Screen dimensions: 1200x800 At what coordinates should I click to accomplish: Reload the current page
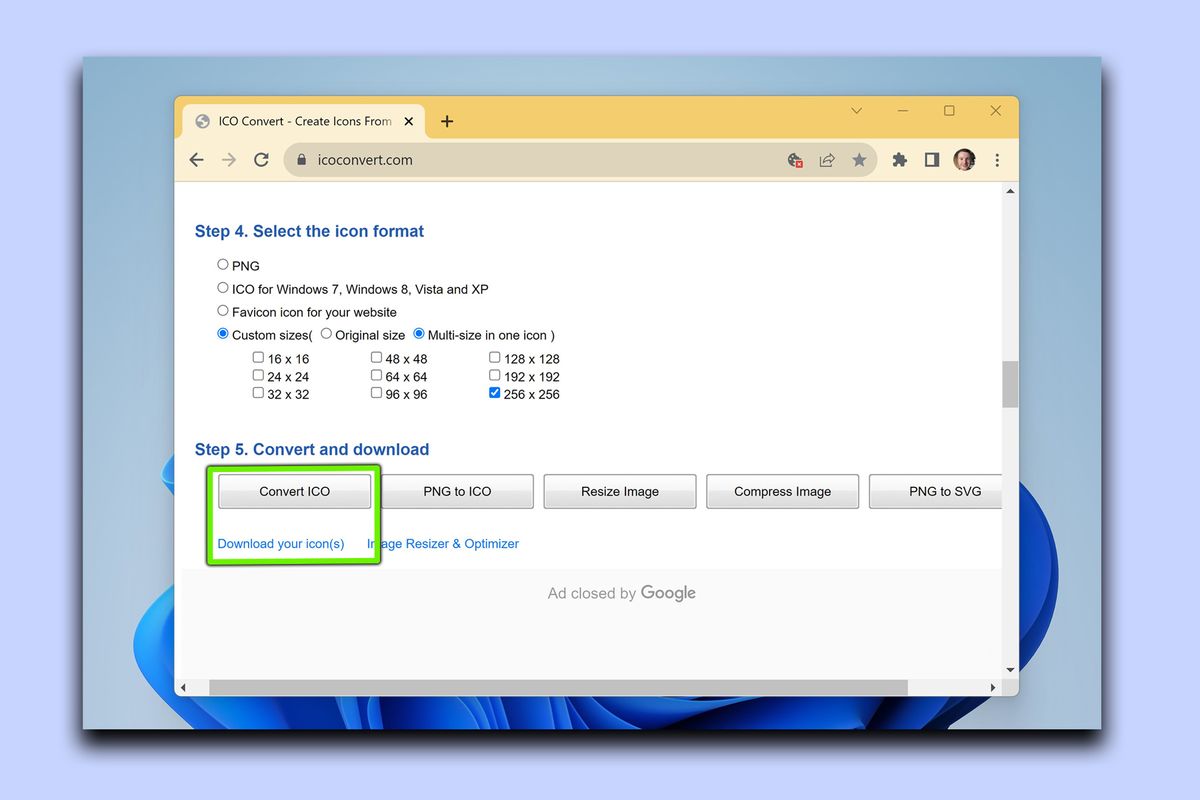[261, 159]
